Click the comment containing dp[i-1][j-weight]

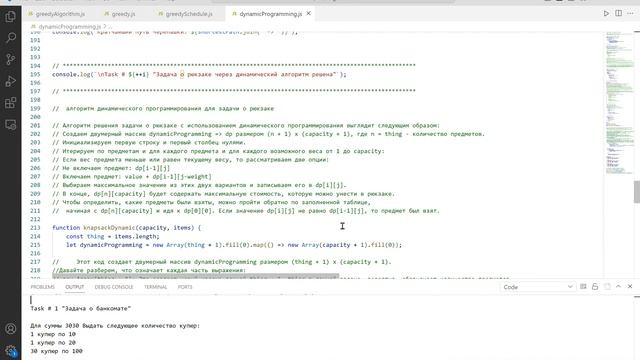132,177
